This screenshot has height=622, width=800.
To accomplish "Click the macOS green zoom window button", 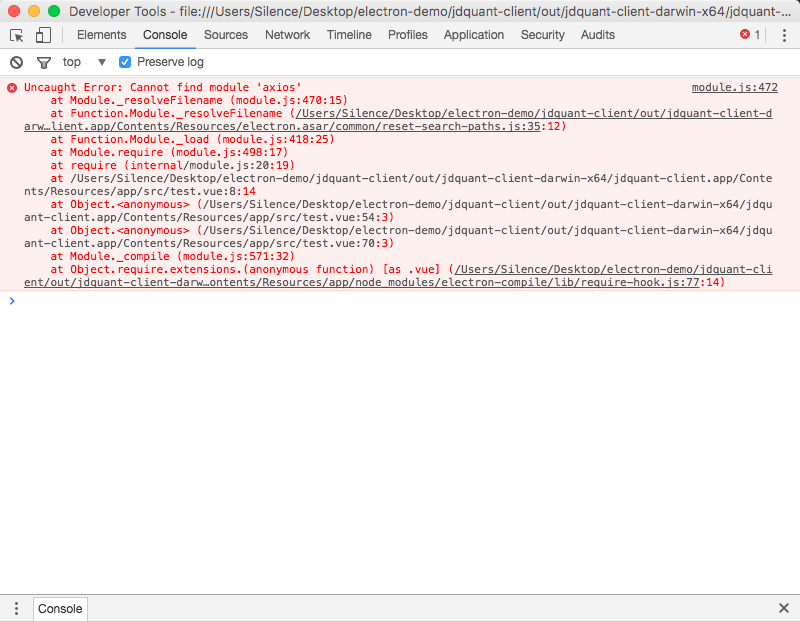I will coord(54,11).
